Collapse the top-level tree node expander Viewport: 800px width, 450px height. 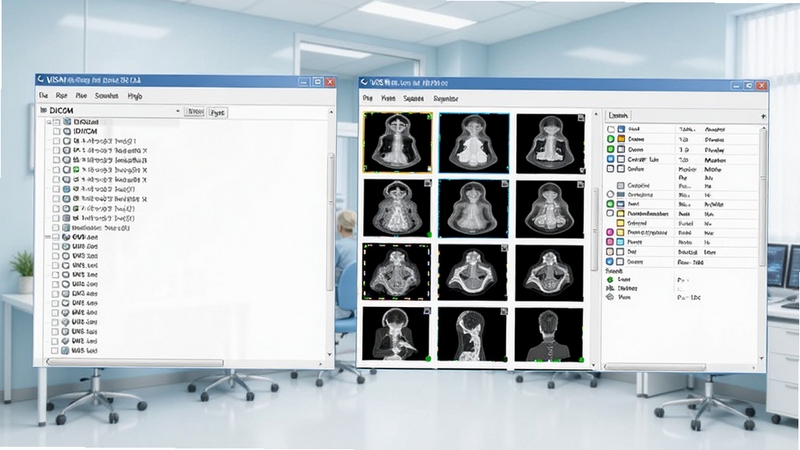tap(49, 122)
